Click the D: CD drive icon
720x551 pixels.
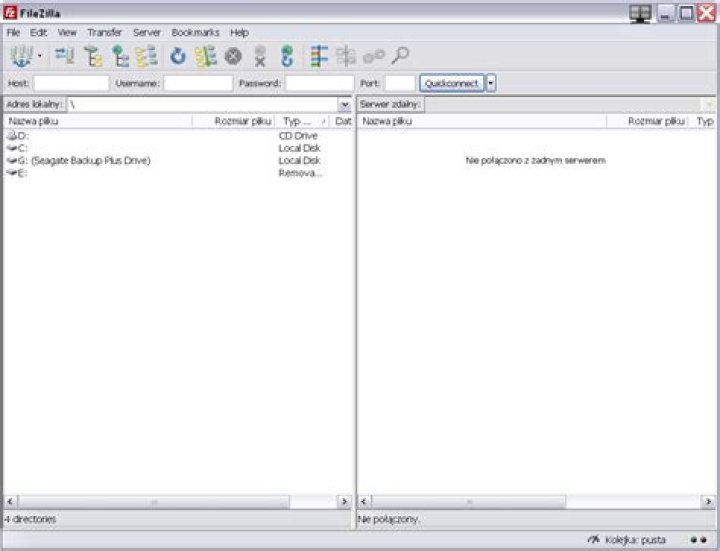[x=12, y=135]
